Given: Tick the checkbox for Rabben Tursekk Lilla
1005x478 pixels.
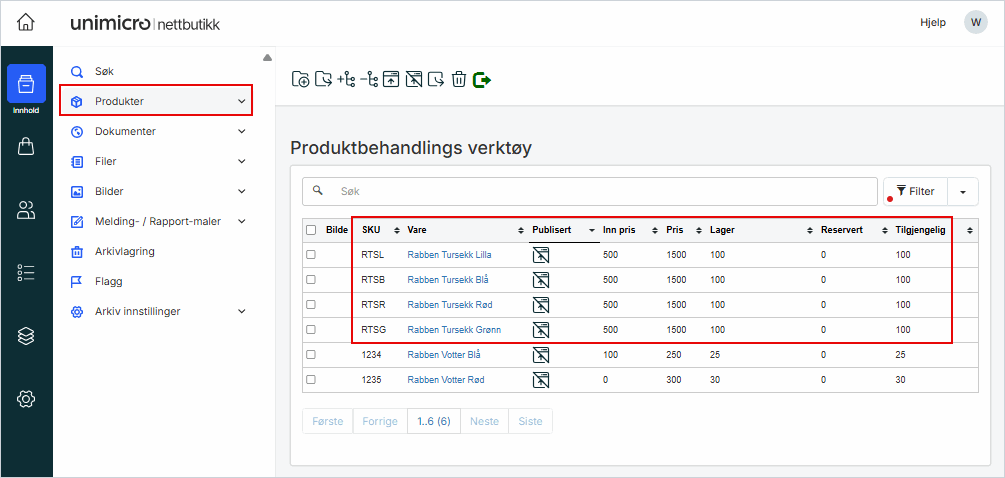Looking at the screenshot, I should [311, 255].
